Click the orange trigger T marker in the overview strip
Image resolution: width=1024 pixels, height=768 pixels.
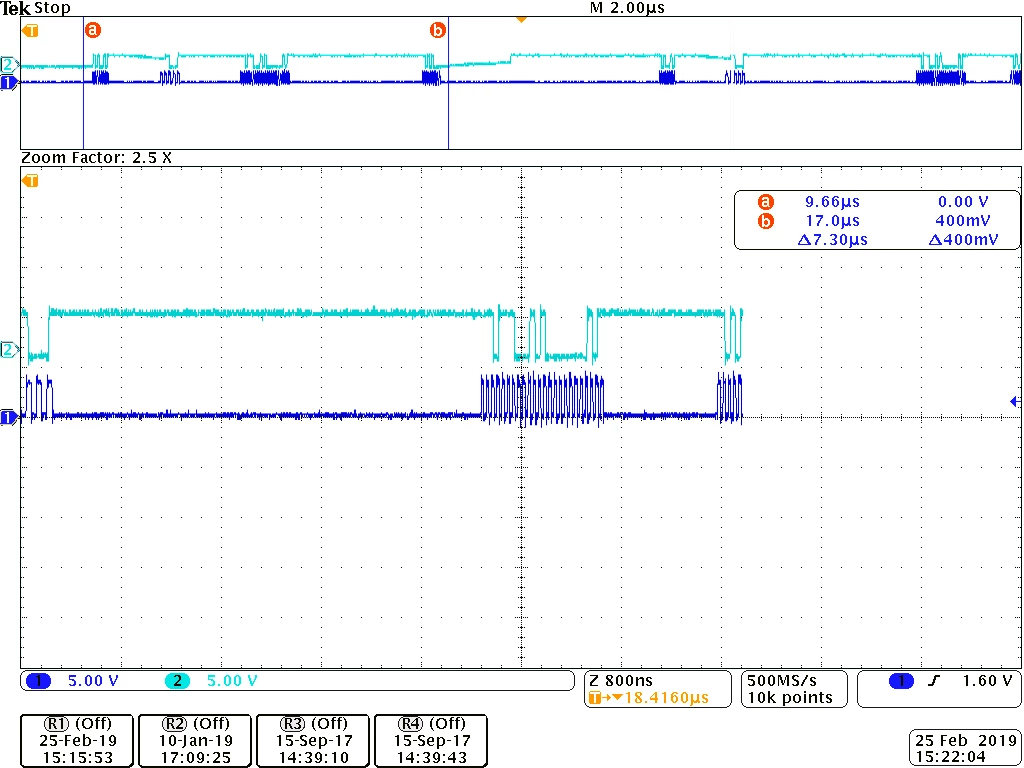click(x=31, y=31)
